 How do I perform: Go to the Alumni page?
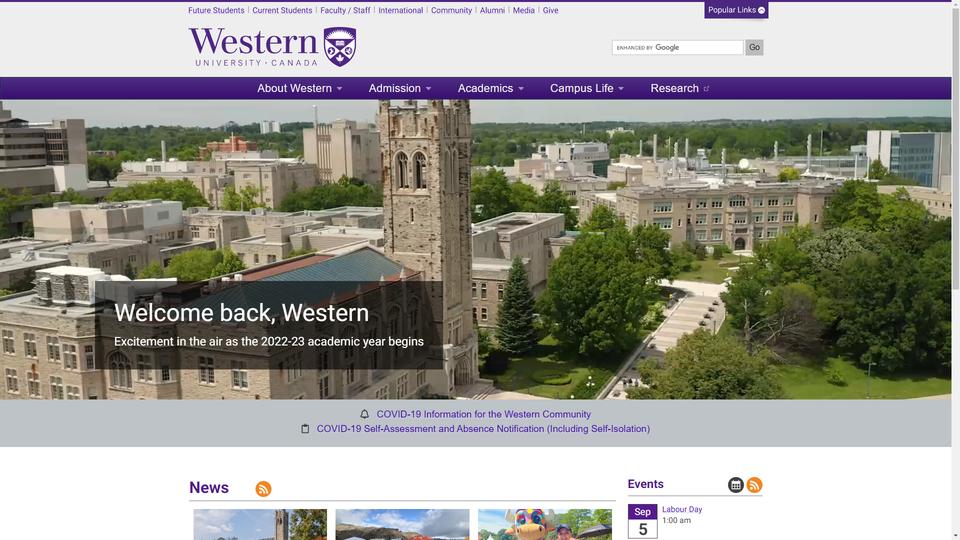point(492,10)
